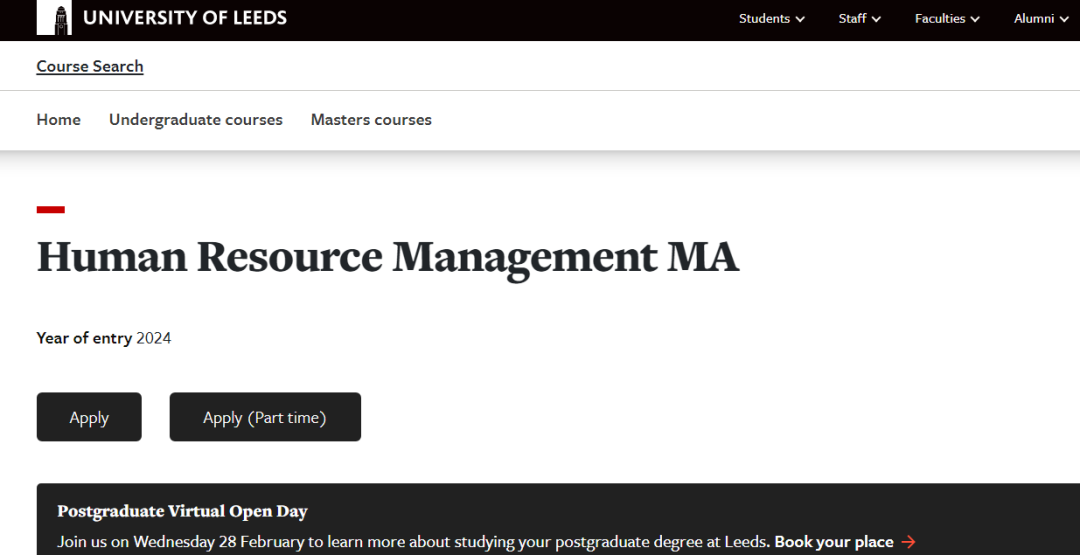Image resolution: width=1080 pixels, height=555 pixels.
Task: Expand the Staff dropdown menu
Action: [859, 19]
